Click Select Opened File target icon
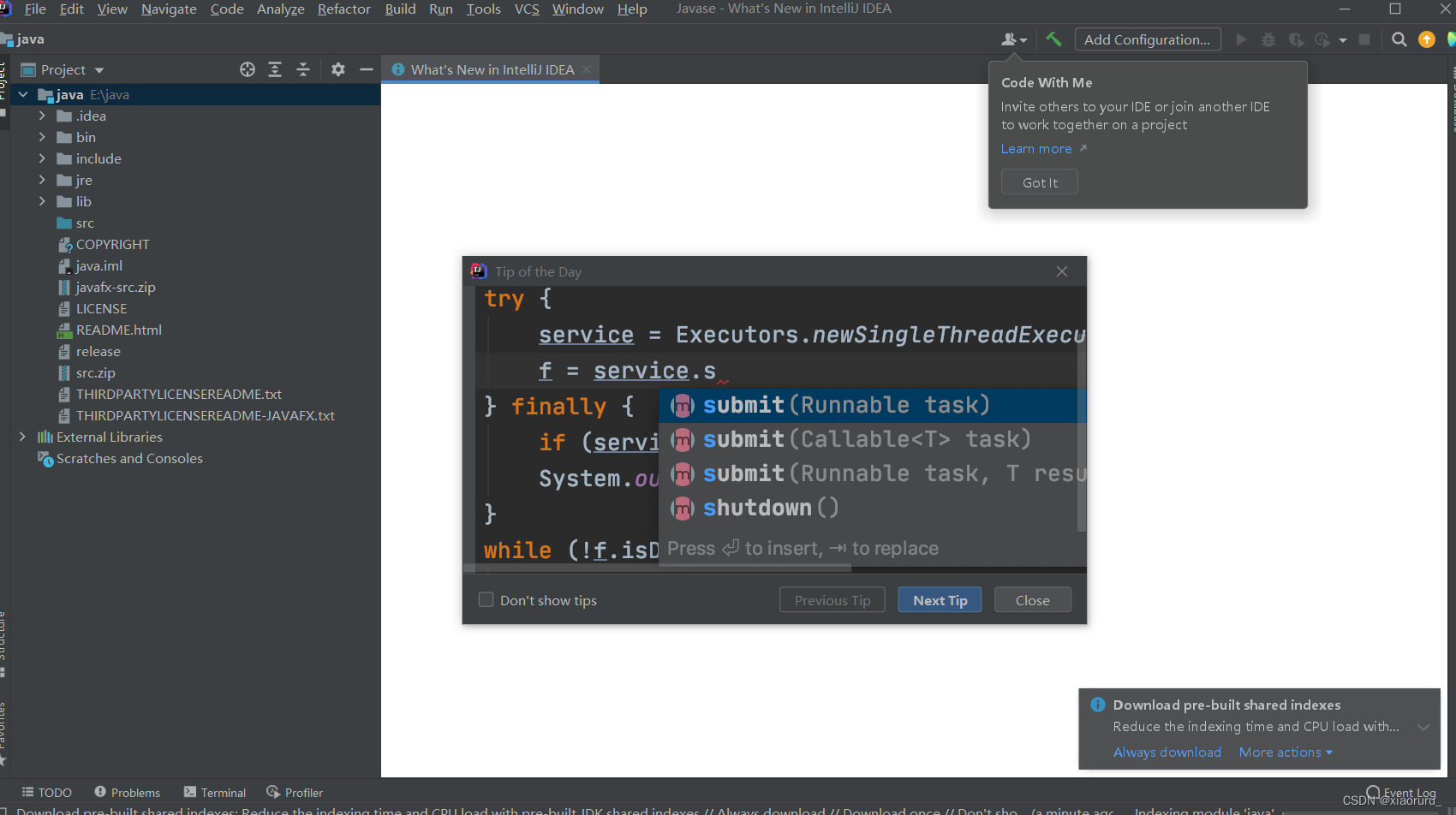Viewport: 1456px width, 815px height. tap(248, 69)
